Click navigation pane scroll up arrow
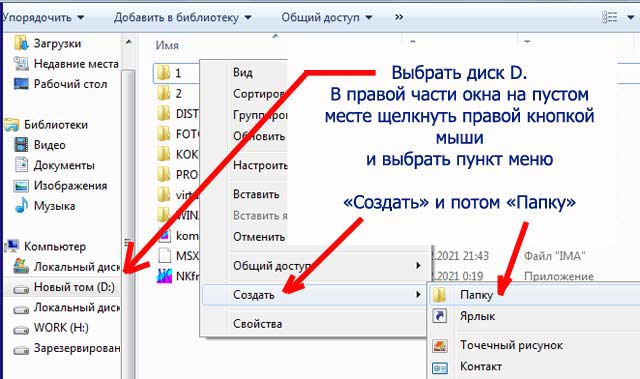 [129, 42]
